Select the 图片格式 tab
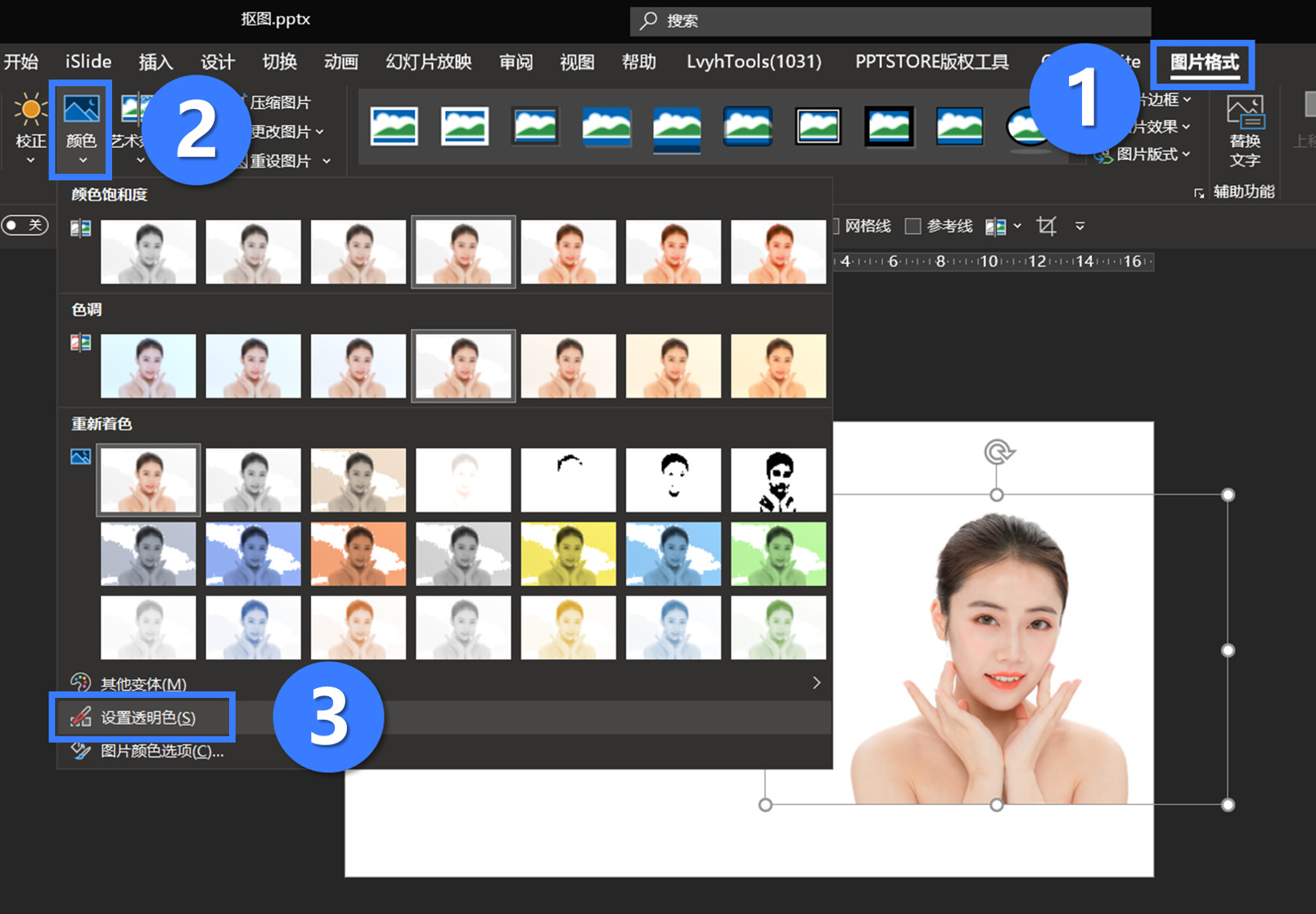Screen dimensions: 1316x914 point(1204,62)
